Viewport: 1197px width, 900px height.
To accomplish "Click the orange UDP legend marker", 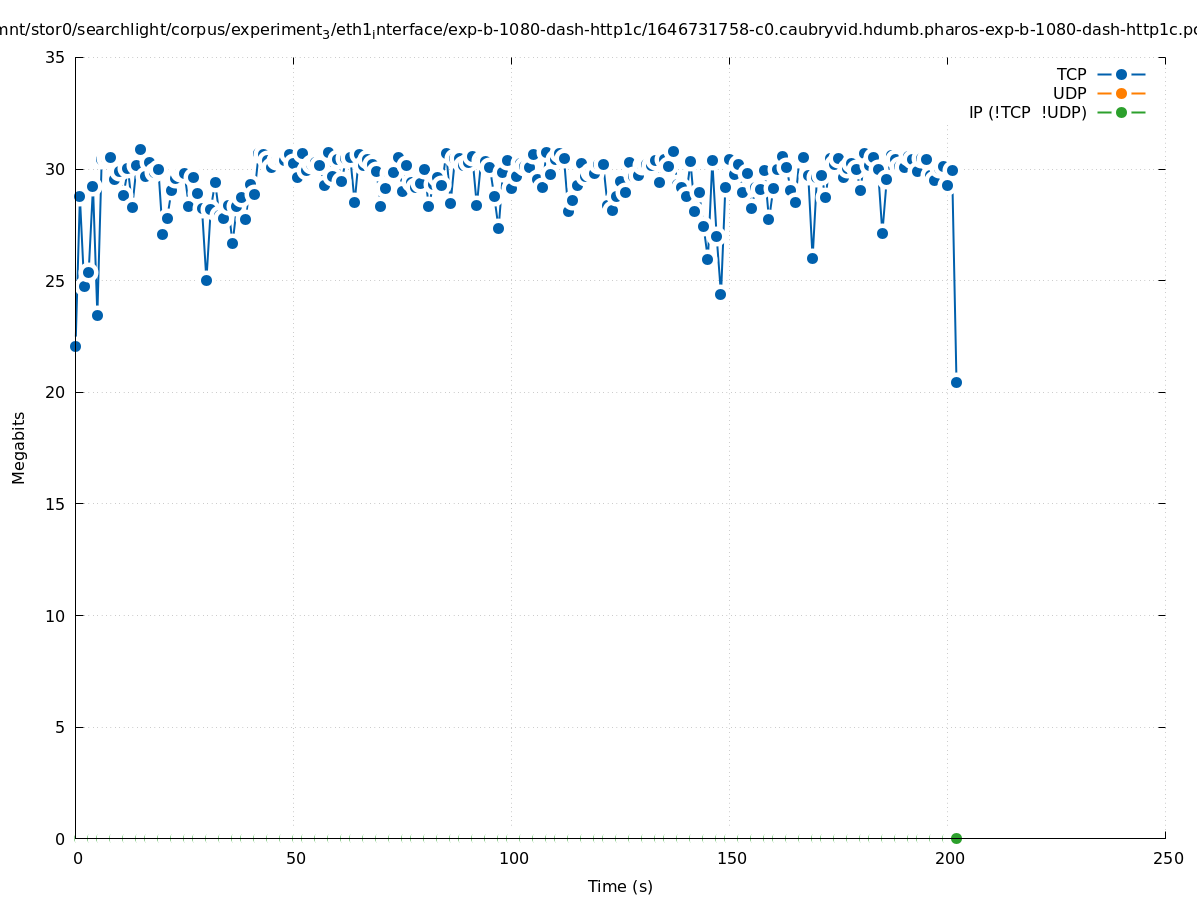I will pos(1121,93).
